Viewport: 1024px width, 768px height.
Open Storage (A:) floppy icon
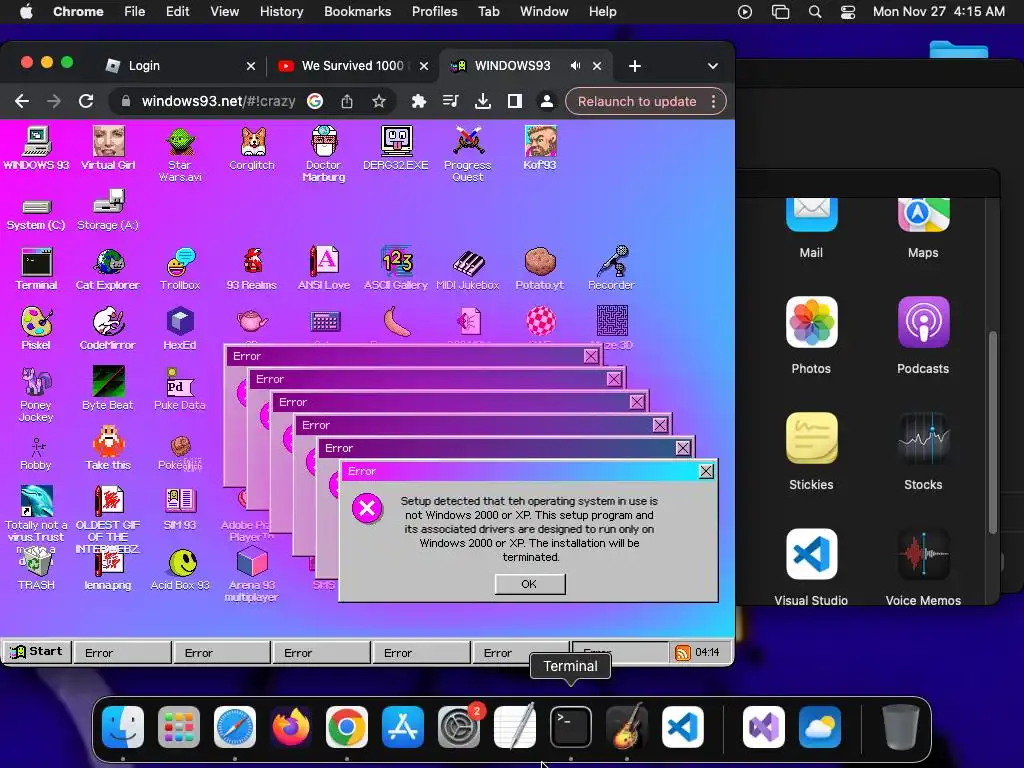108,210
